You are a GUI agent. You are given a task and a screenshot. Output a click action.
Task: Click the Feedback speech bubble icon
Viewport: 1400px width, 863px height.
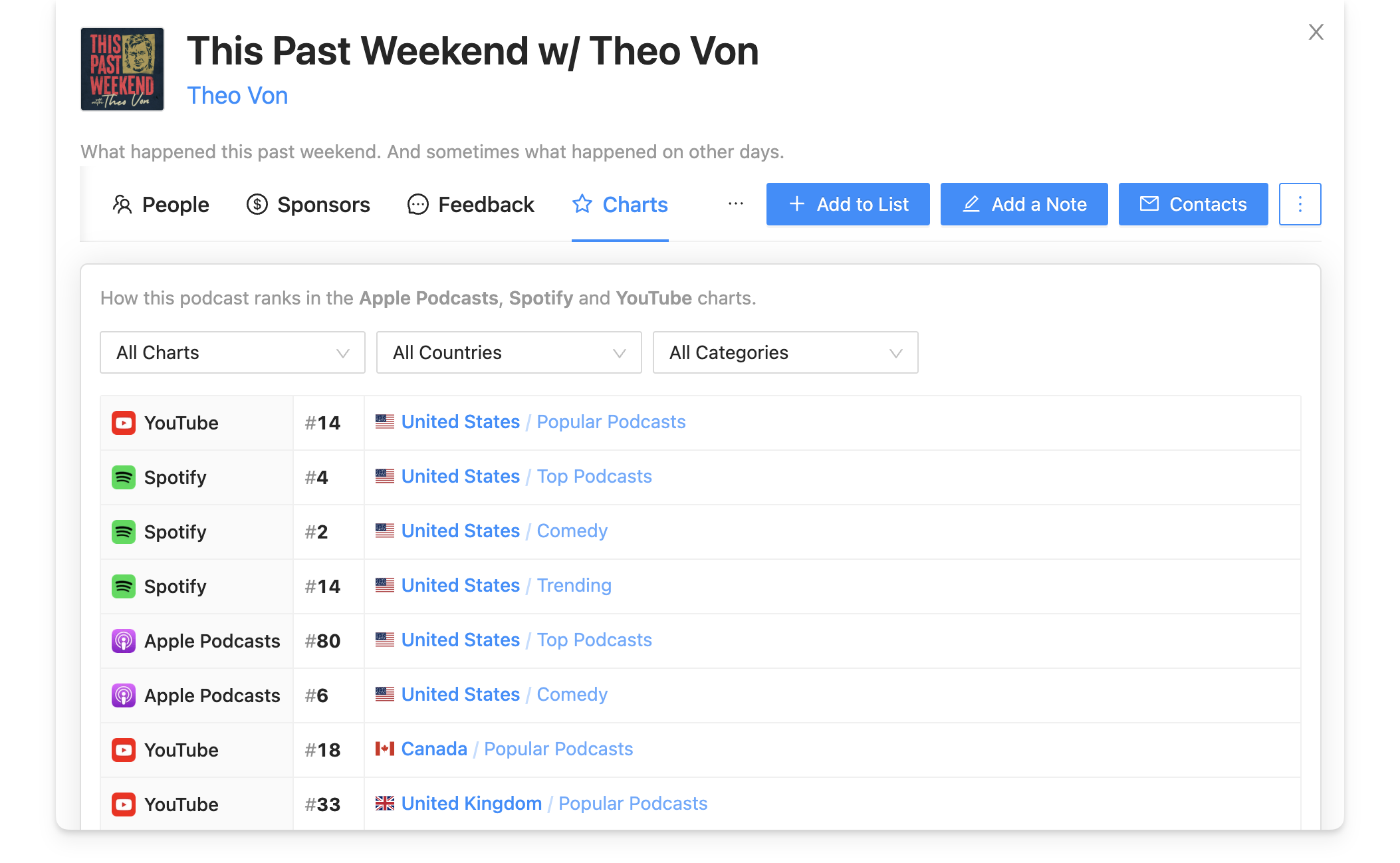coord(417,204)
